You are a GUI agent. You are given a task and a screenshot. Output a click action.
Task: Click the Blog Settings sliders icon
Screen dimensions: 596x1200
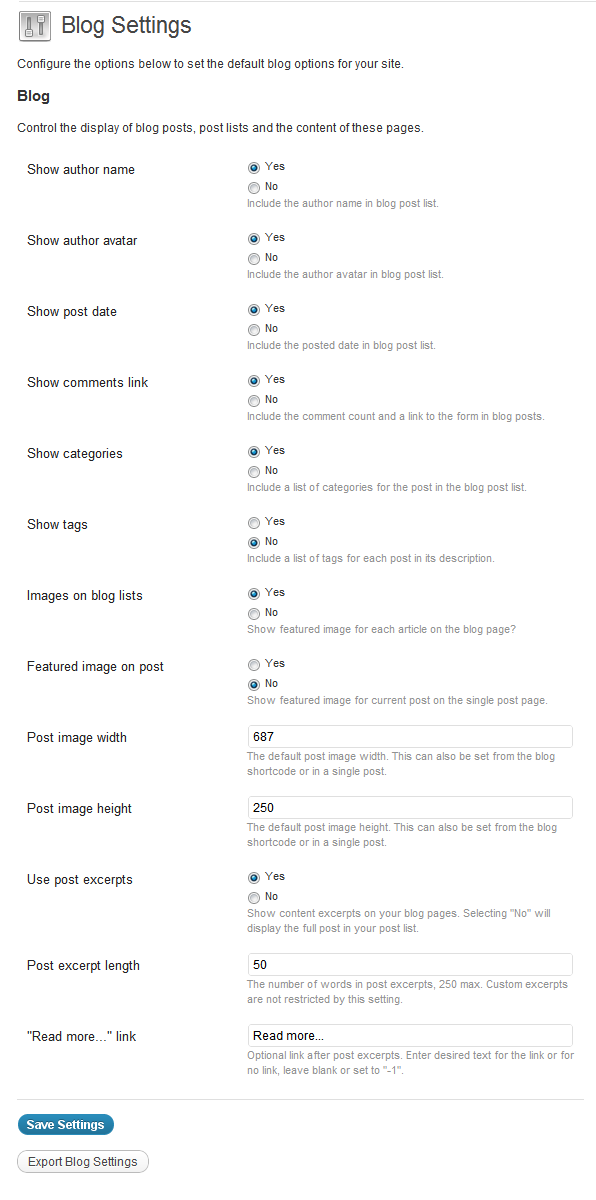(35, 26)
